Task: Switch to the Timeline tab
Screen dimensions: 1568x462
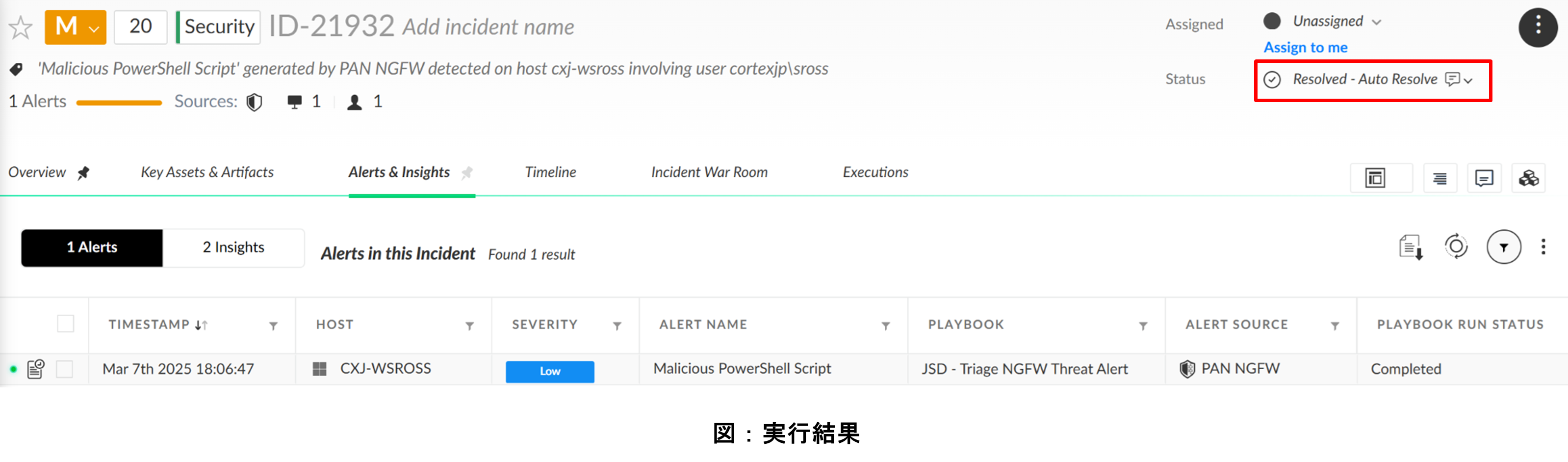Action: pyautogui.click(x=550, y=172)
